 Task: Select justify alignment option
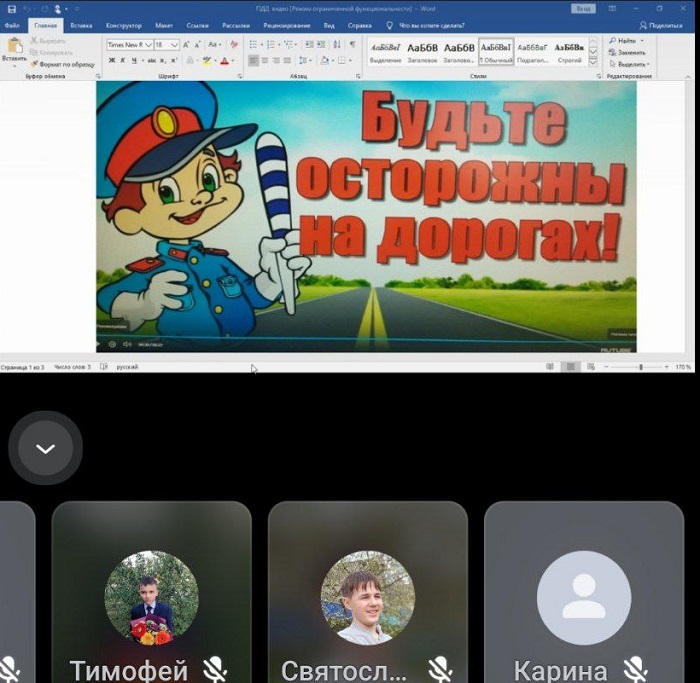(287, 60)
